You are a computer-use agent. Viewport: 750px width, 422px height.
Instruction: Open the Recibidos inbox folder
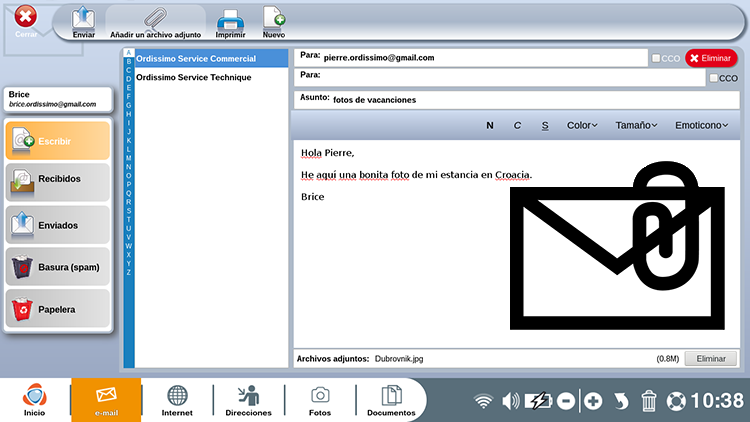point(57,182)
